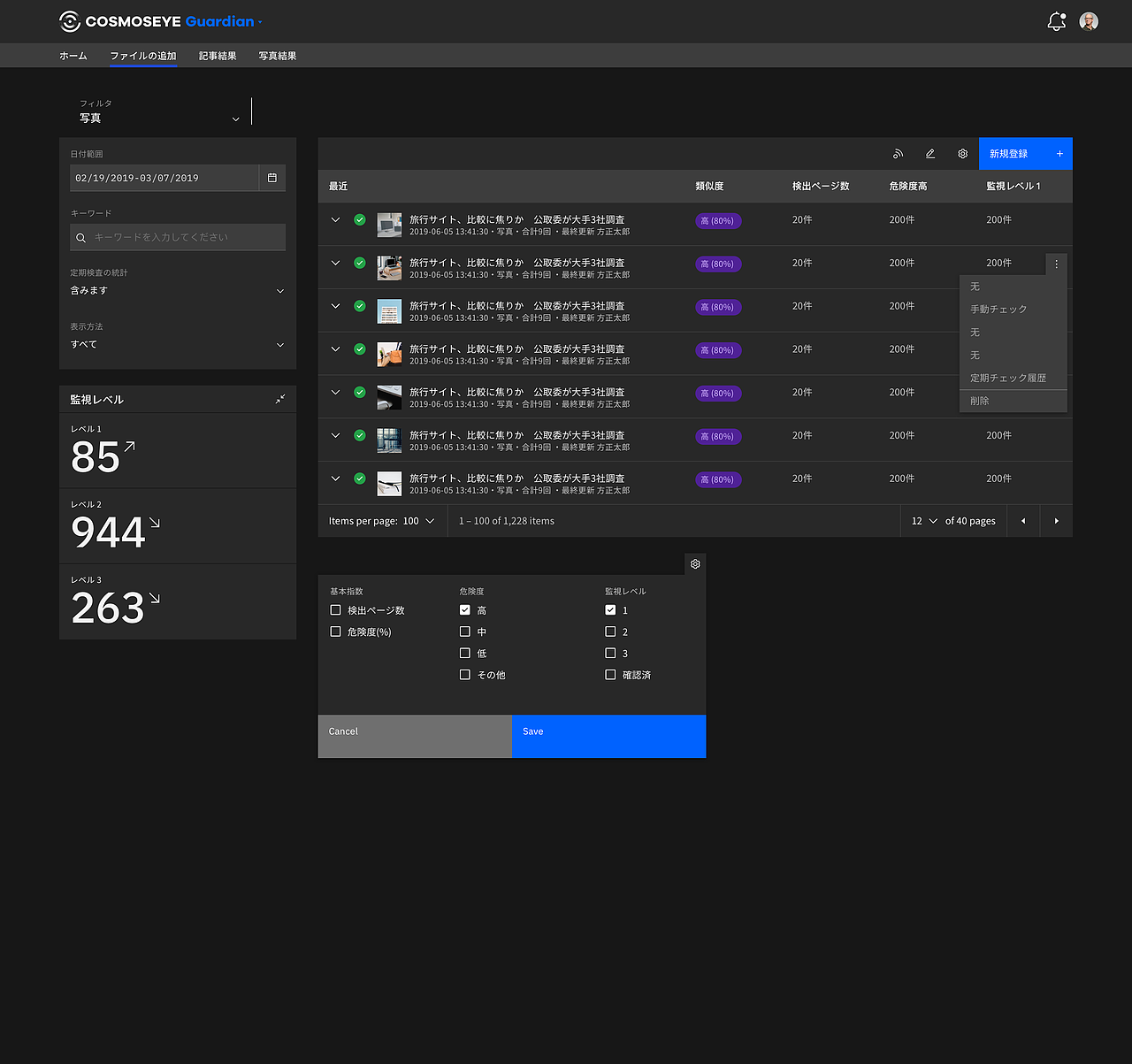The image size is (1132, 1064).
Task: Click the Save button
Action: [x=609, y=736]
